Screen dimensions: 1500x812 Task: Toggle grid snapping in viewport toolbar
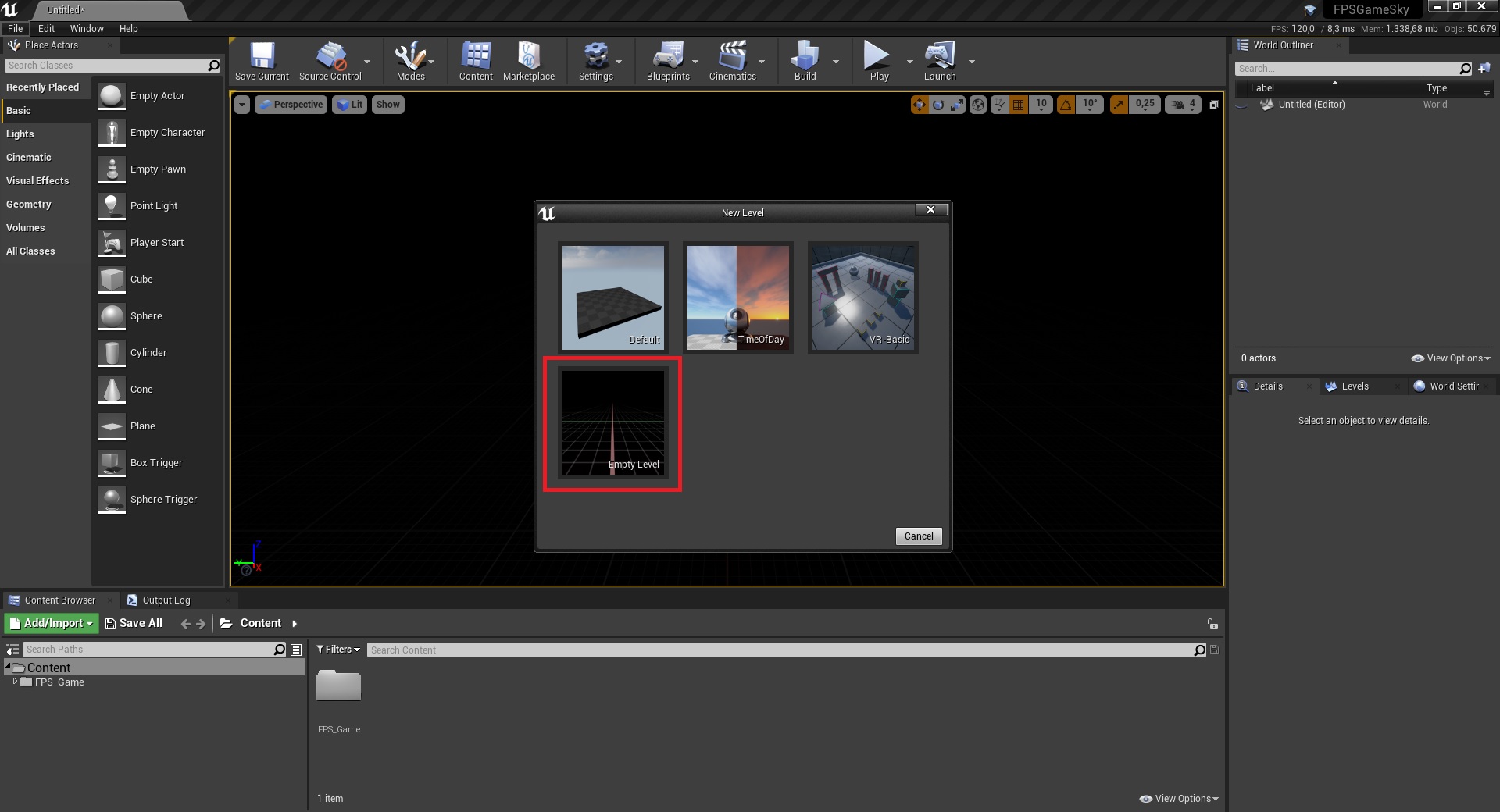1018,105
